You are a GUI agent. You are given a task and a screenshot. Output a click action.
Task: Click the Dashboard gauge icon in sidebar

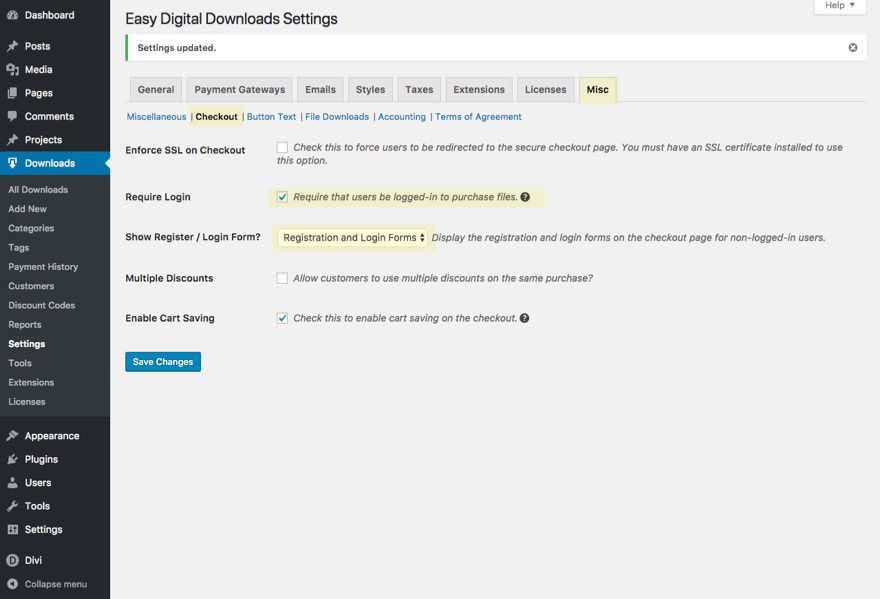[12, 15]
